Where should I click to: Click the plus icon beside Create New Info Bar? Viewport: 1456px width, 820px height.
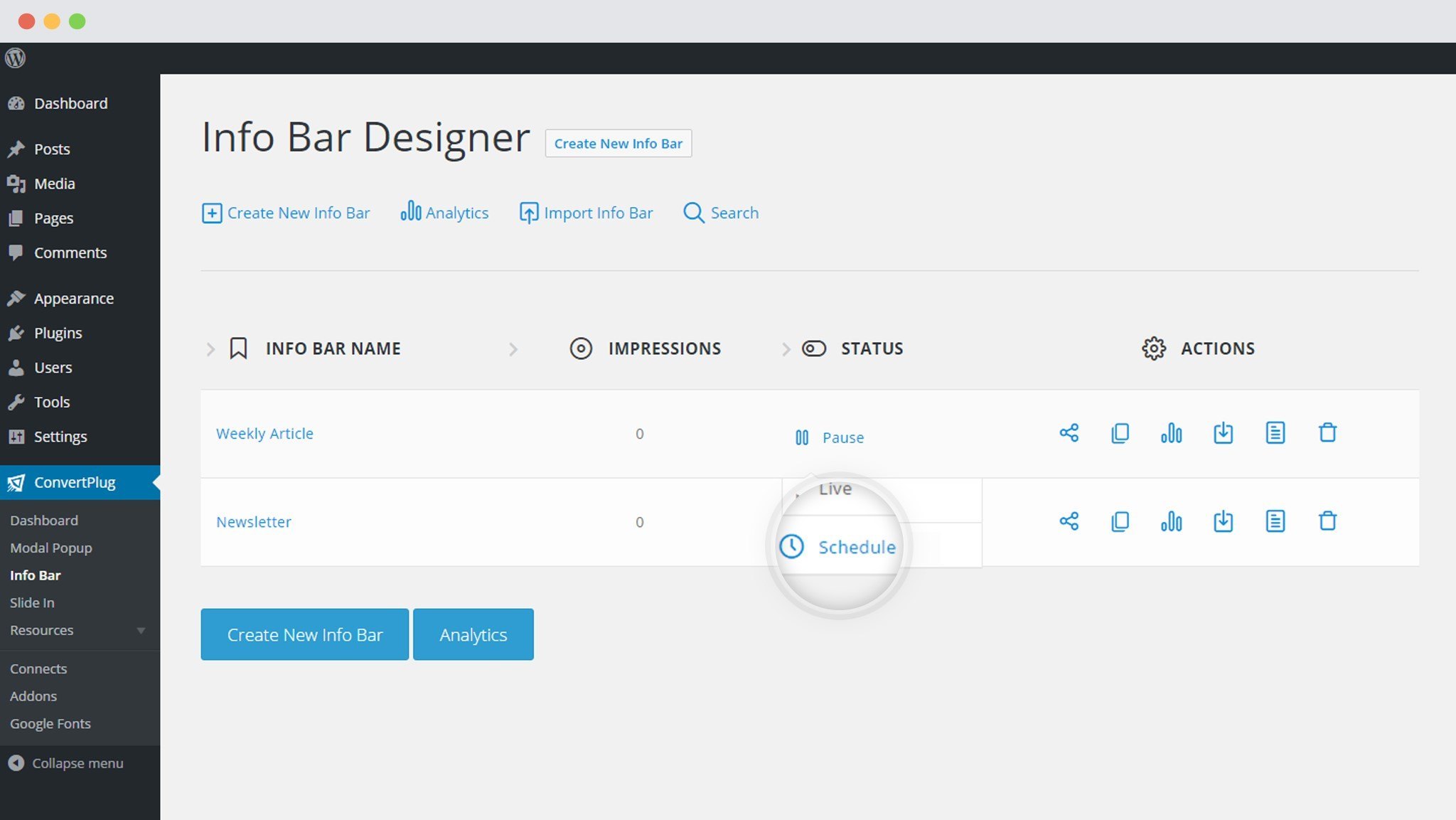pyautogui.click(x=211, y=213)
